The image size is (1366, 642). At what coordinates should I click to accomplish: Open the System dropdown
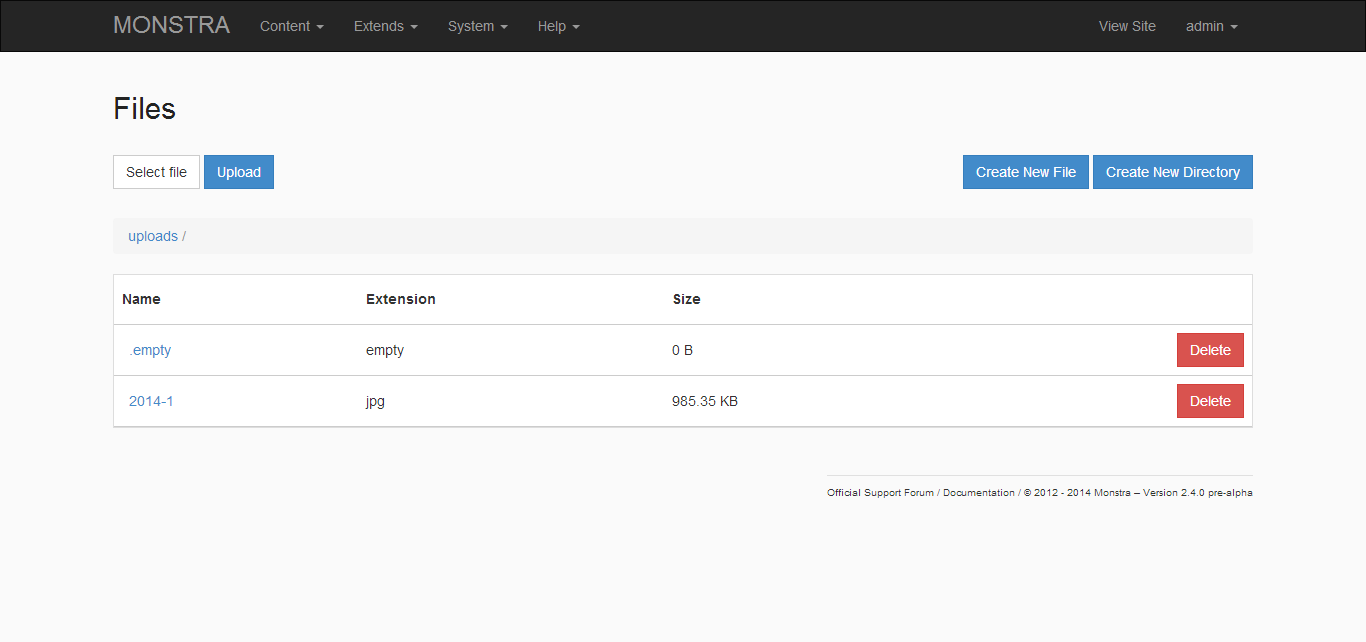477,27
